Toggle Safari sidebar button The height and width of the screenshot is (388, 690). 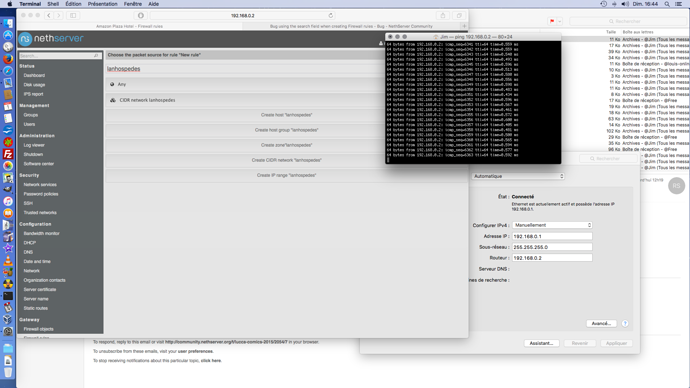coord(73,15)
